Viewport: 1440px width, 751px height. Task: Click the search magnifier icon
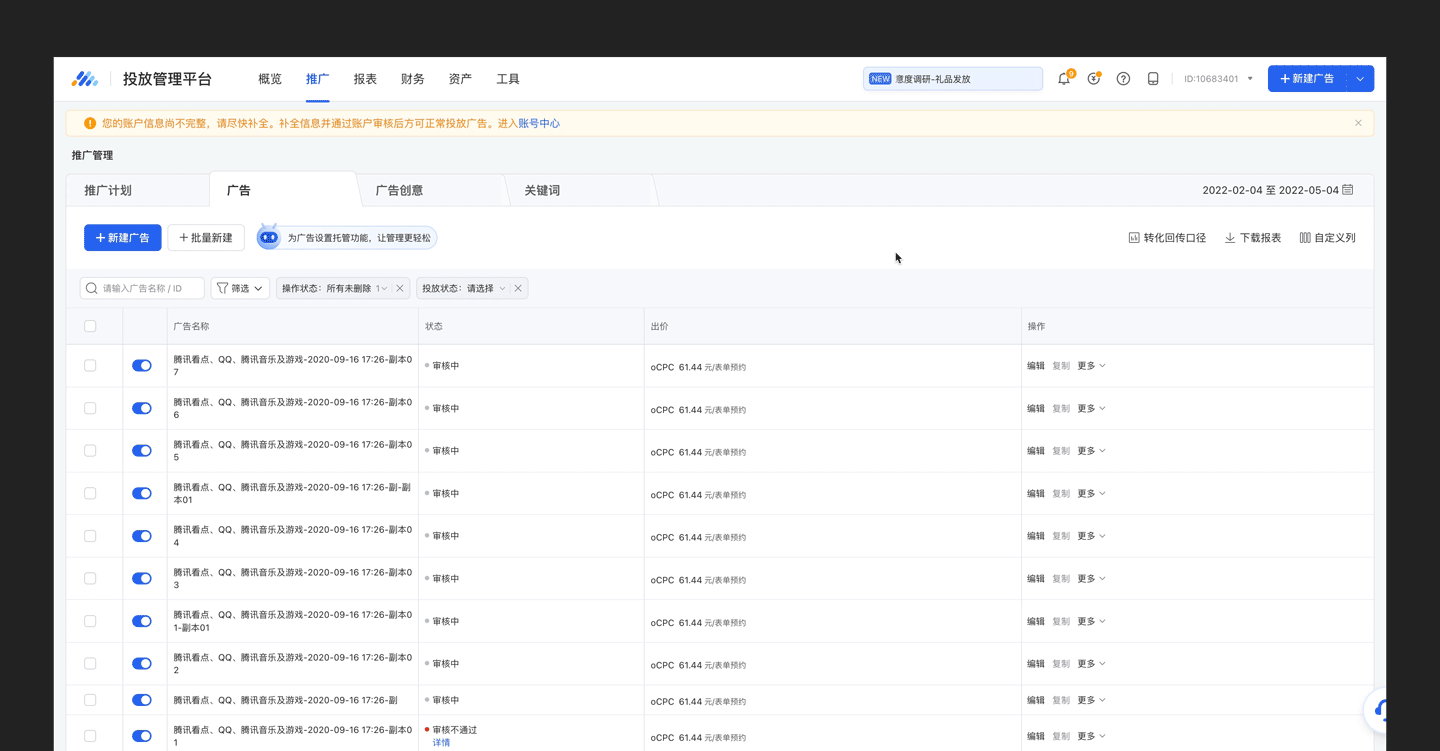click(92, 288)
